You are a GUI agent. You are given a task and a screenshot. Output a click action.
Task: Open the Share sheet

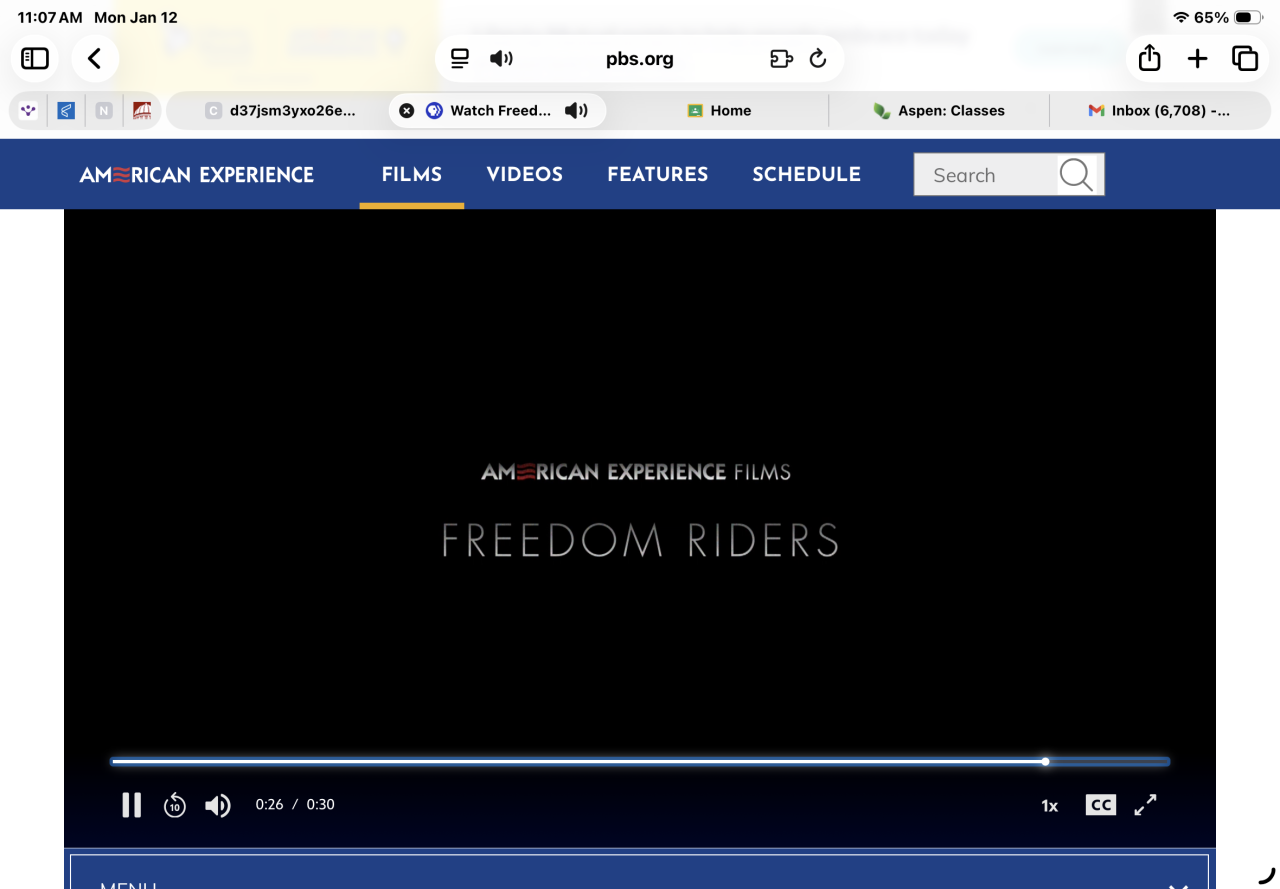1150,59
